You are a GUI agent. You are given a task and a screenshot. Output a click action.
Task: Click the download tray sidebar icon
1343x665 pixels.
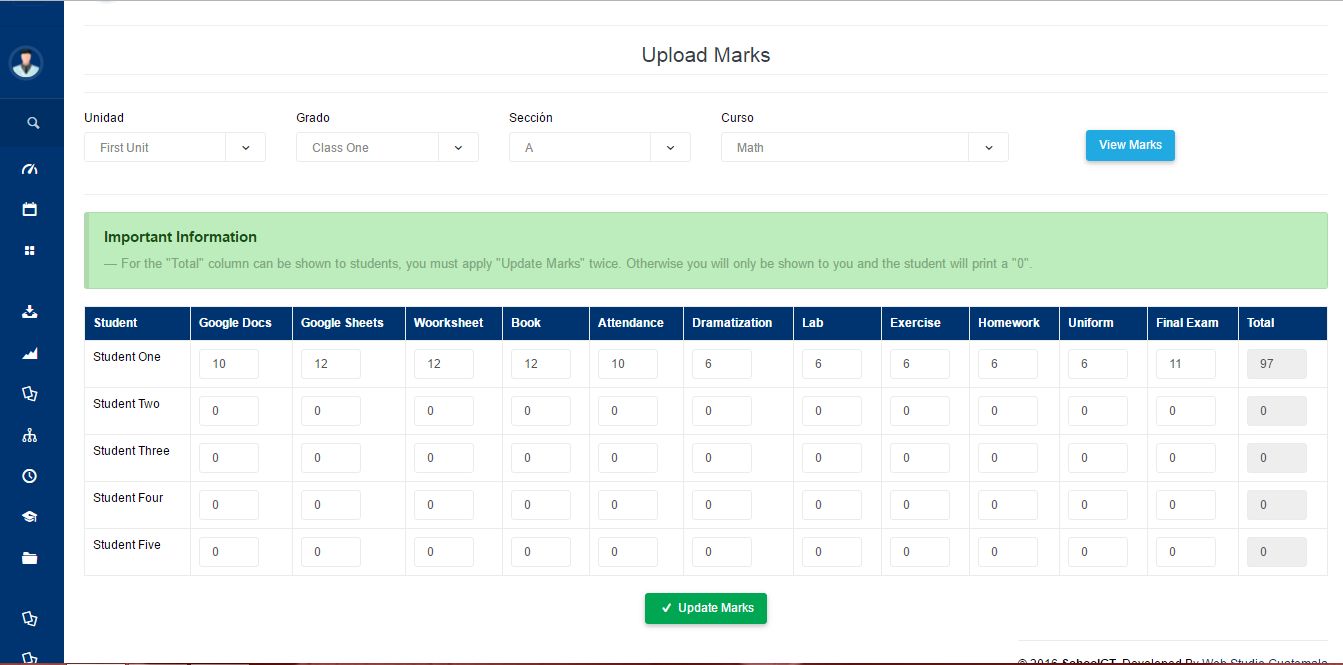pyautogui.click(x=29, y=312)
